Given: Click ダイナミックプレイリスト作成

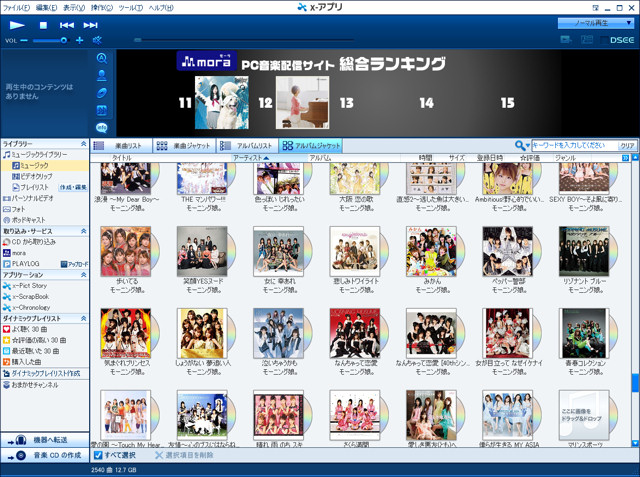Looking at the screenshot, I should [42, 373].
